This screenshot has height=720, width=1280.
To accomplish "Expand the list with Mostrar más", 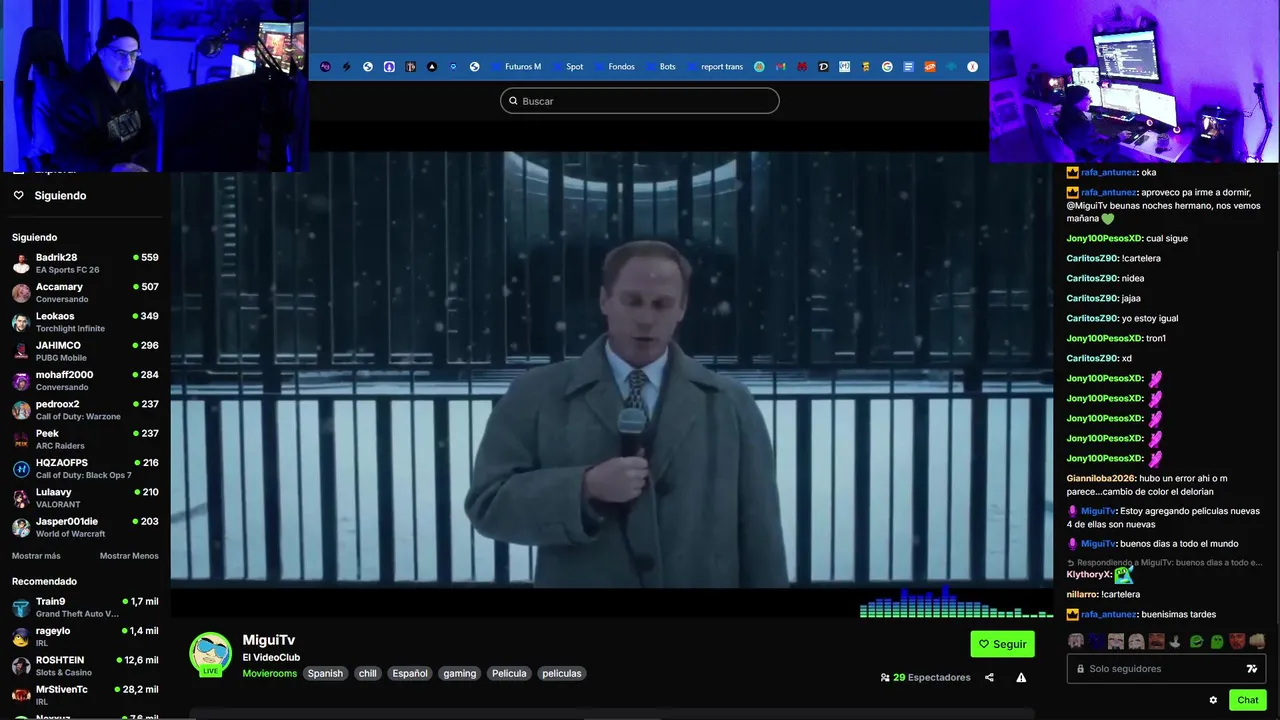I will (36, 556).
